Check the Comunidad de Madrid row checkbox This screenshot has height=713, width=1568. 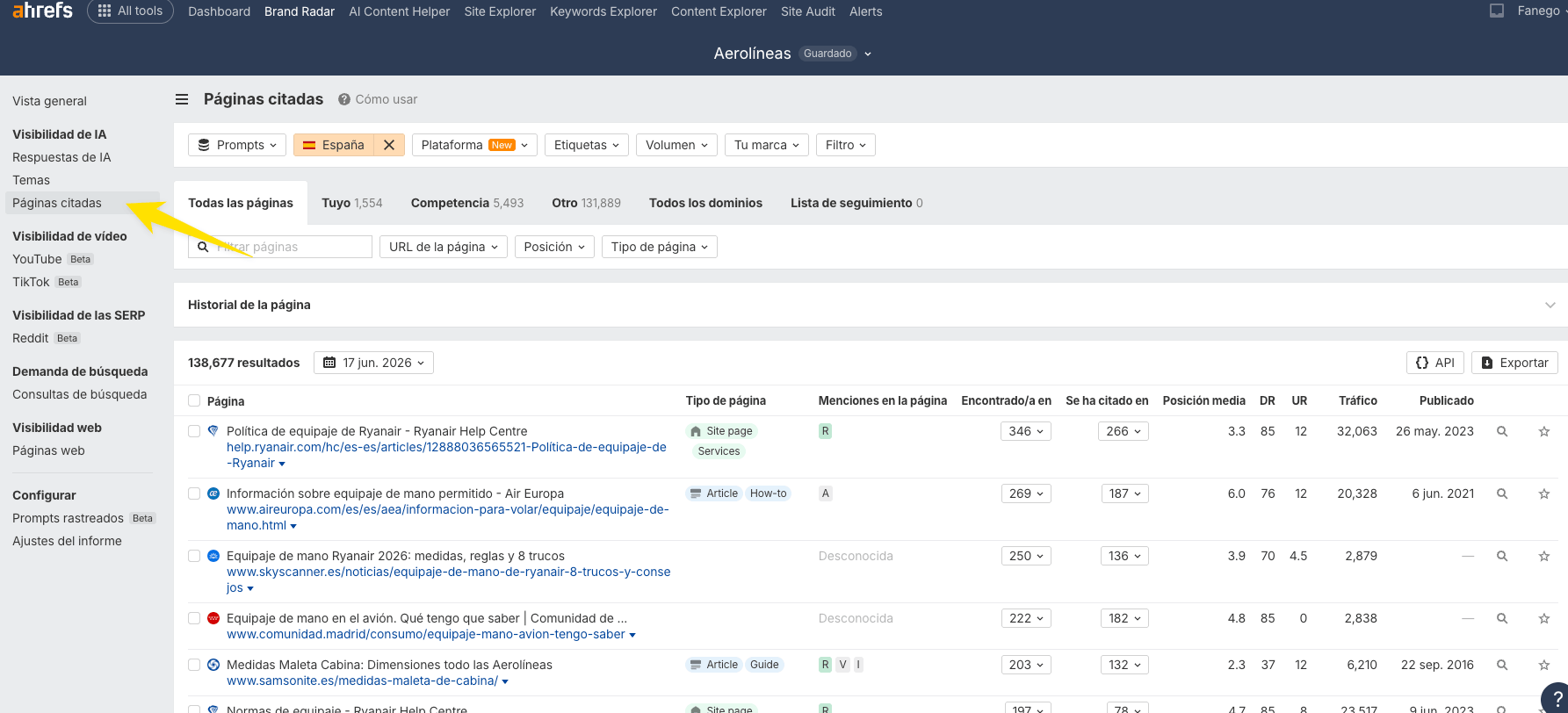coord(194,618)
